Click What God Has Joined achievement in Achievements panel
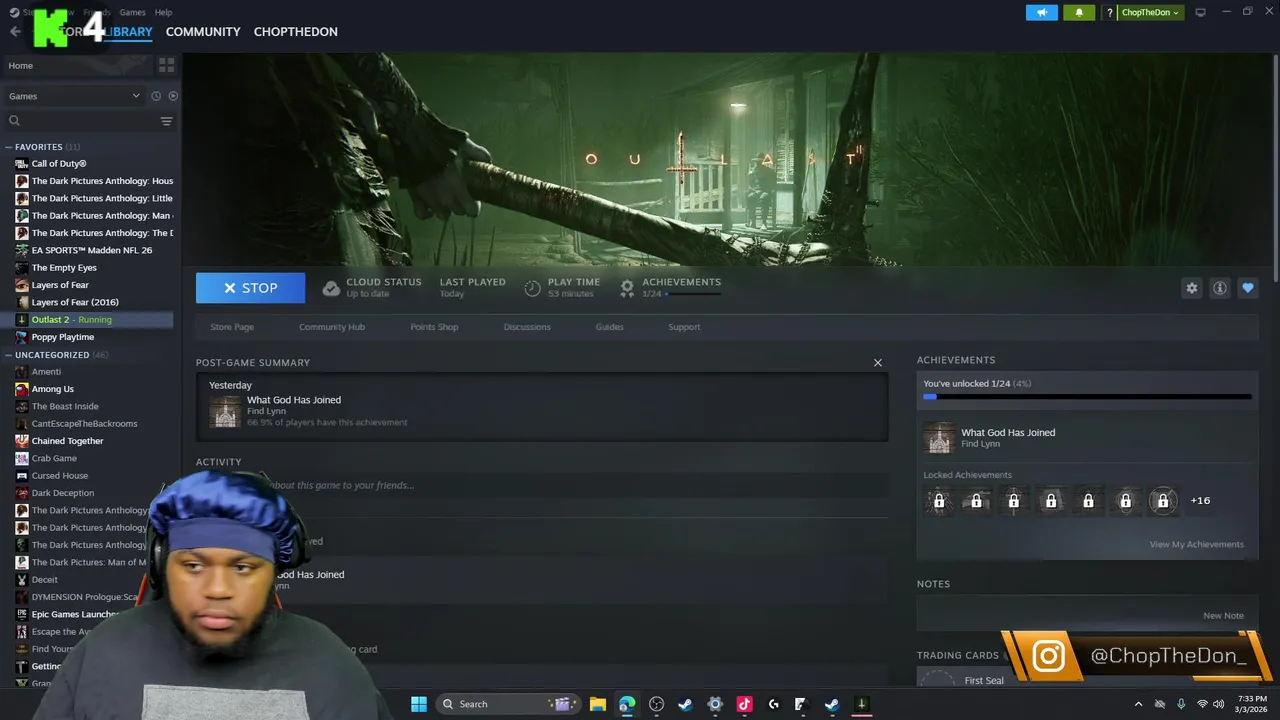1280x720 pixels. point(1008,433)
